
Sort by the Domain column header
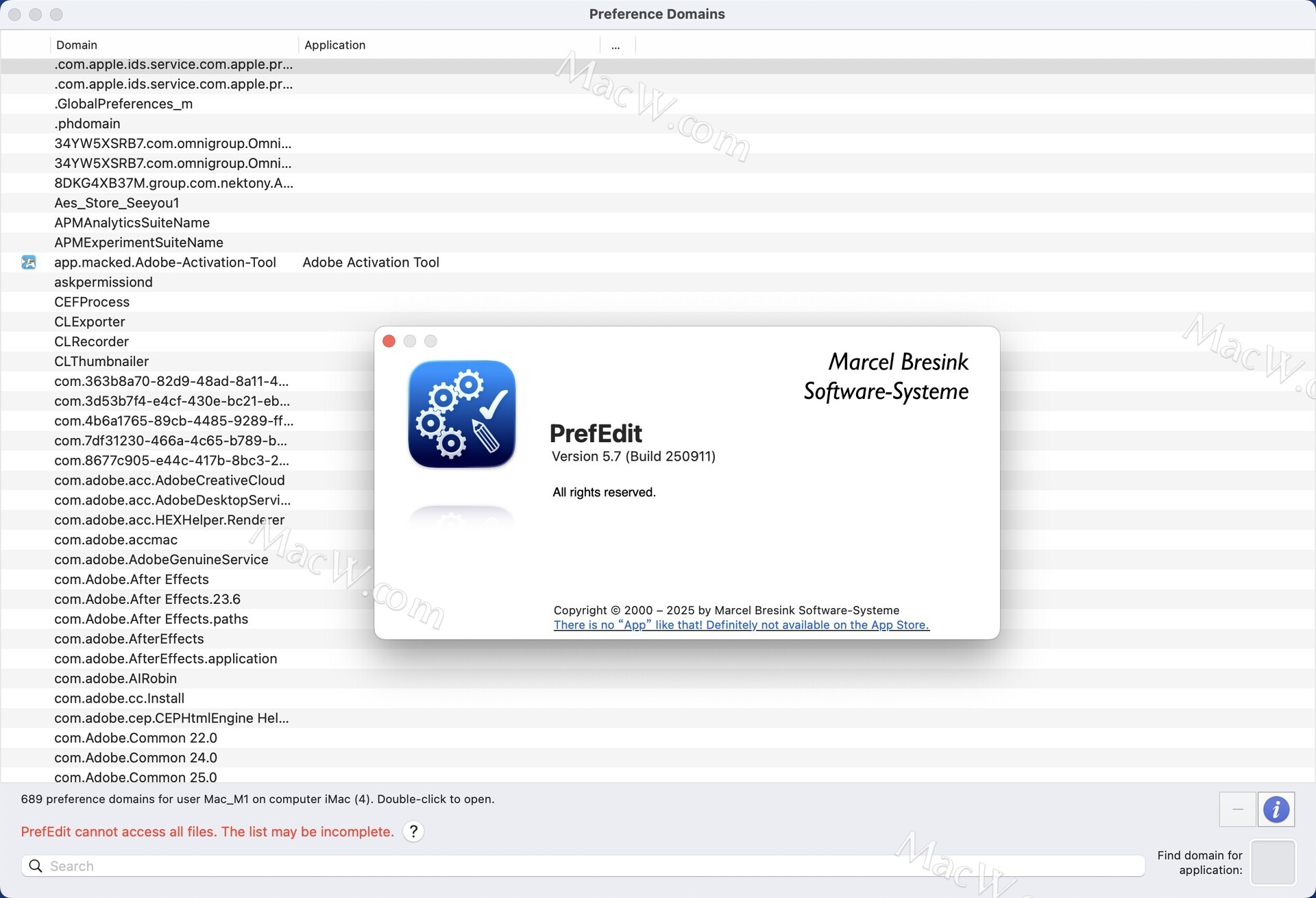click(x=175, y=45)
